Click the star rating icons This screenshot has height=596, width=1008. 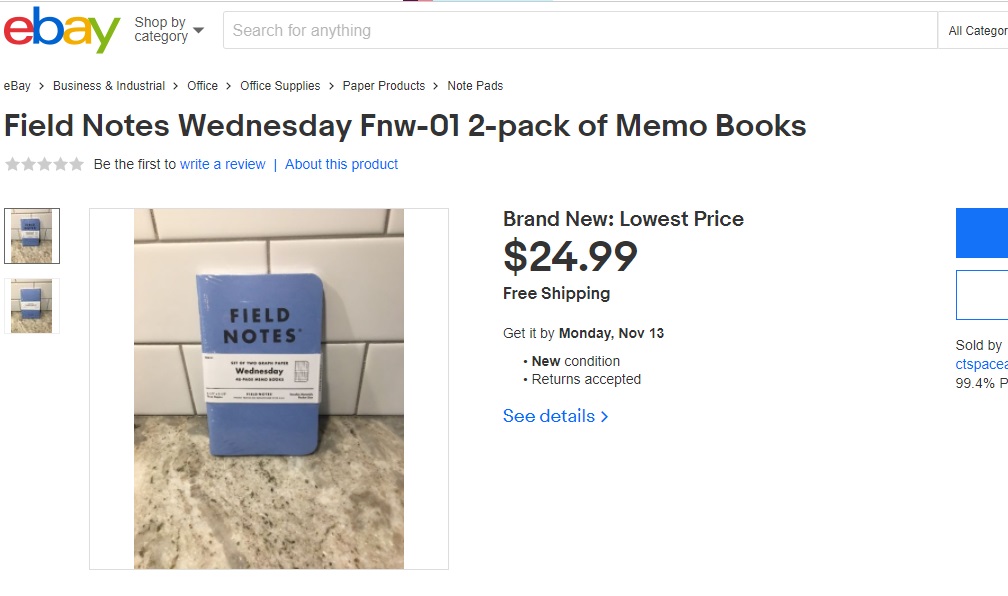[x=45, y=164]
